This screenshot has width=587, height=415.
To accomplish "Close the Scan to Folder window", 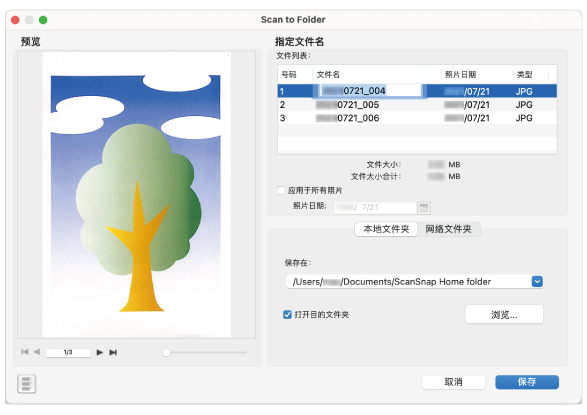I will click(15, 20).
